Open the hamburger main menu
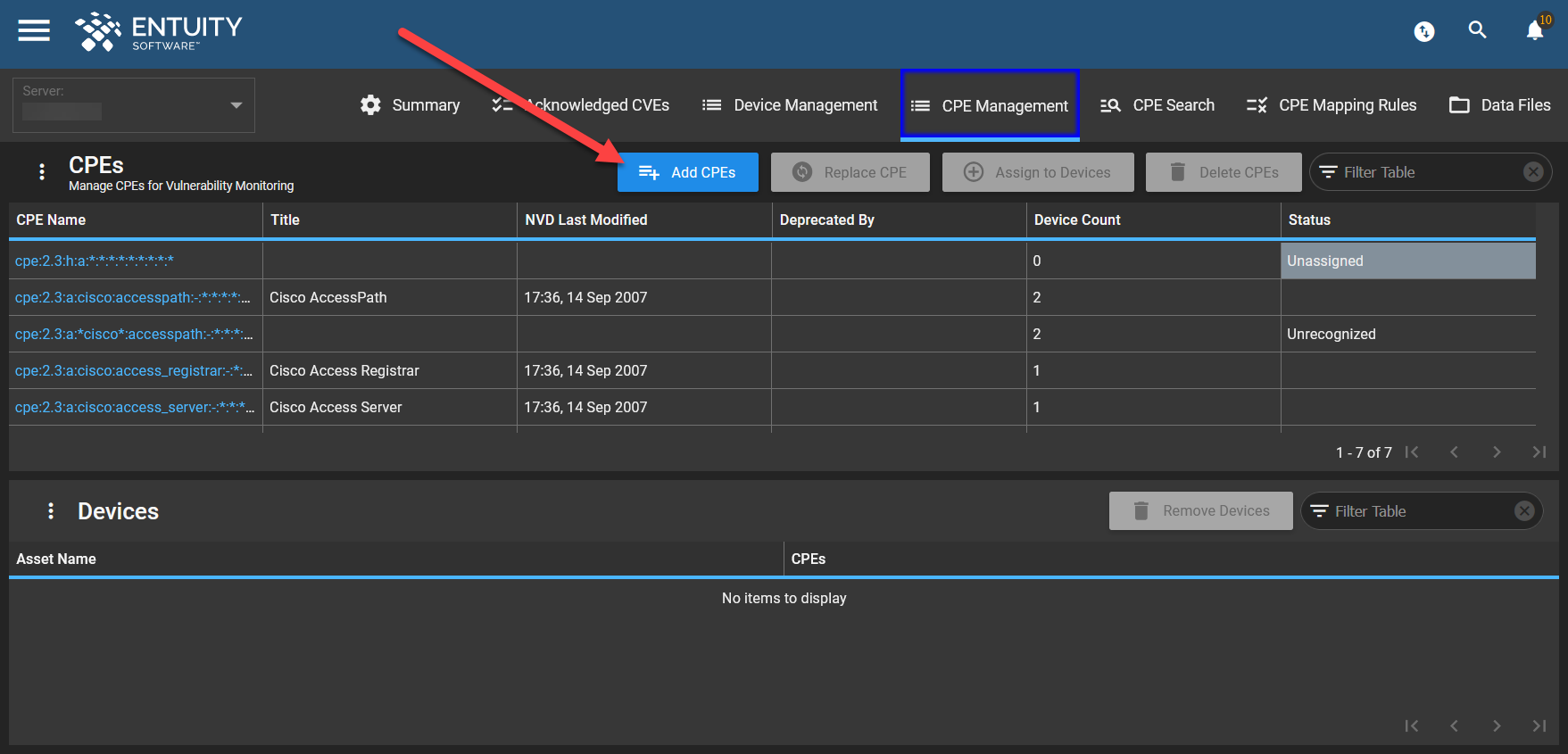 point(34,30)
